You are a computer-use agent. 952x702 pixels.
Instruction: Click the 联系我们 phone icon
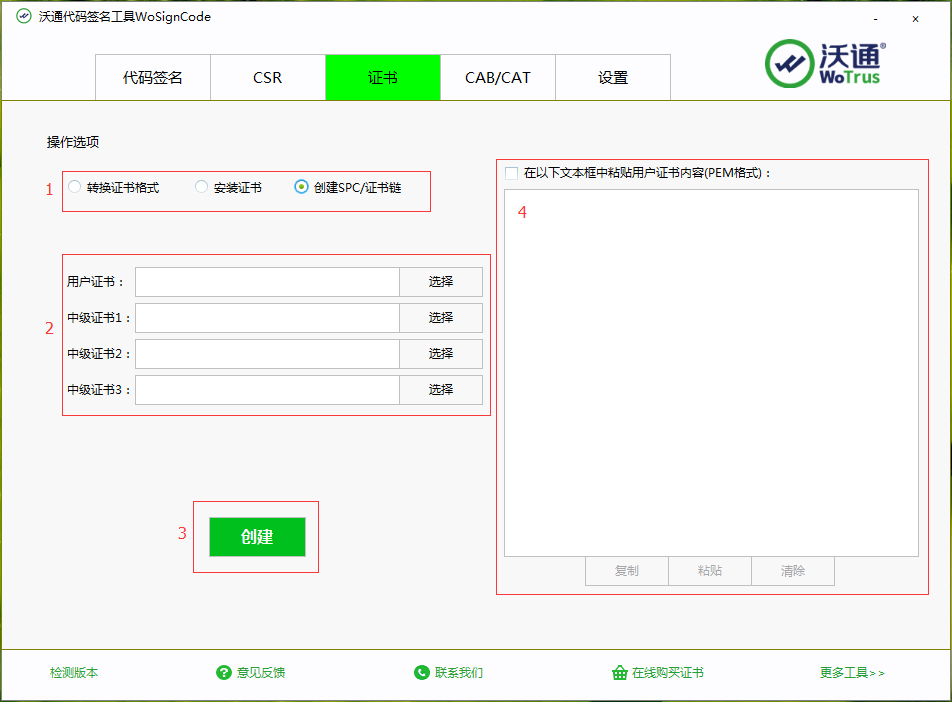422,673
